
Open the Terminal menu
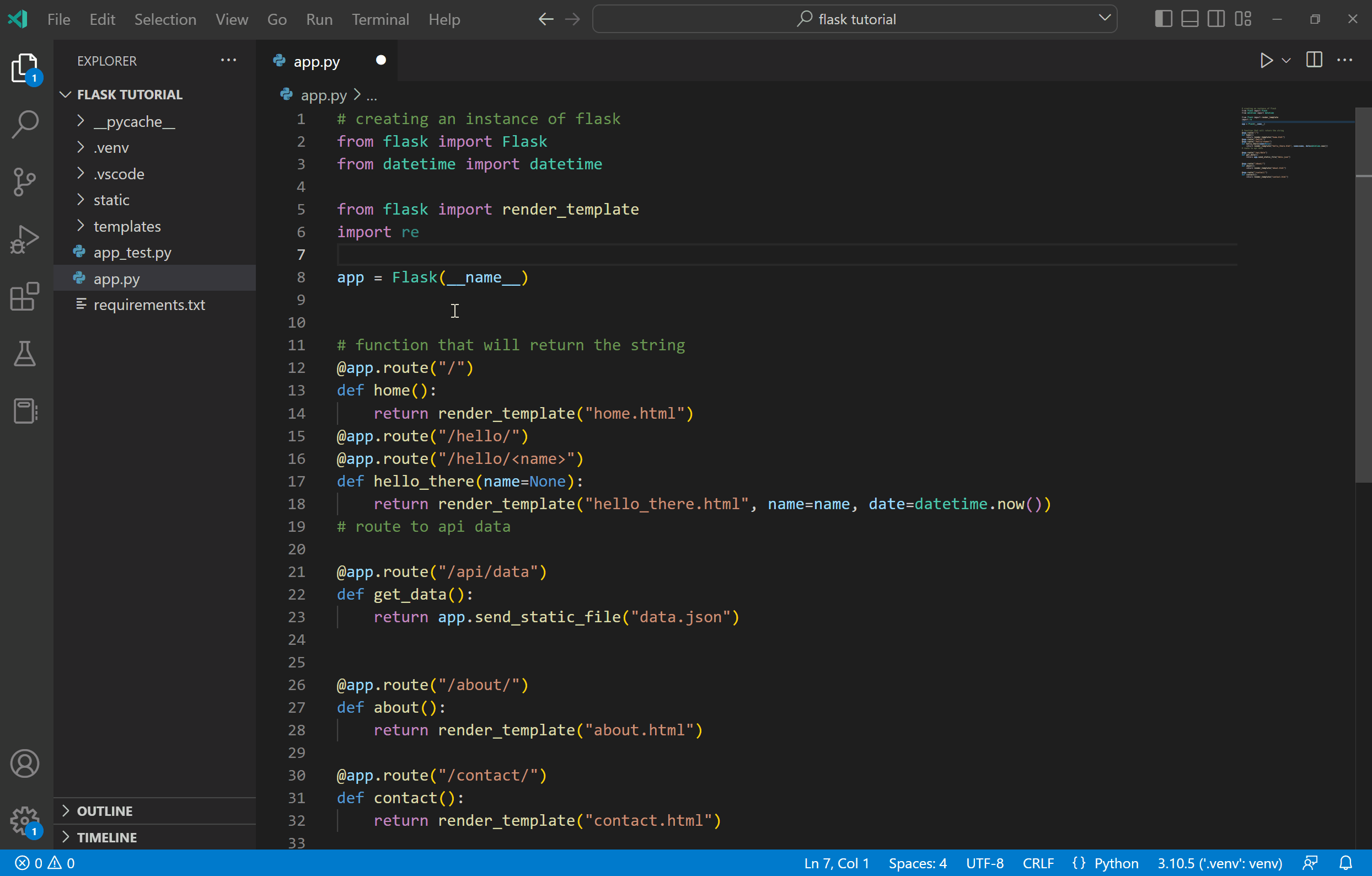[380, 19]
